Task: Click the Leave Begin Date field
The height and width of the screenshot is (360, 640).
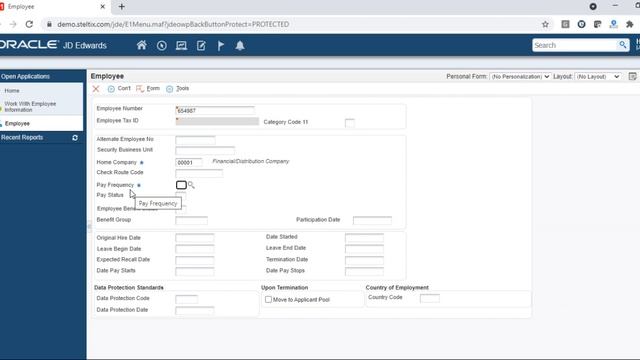Action: click(x=195, y=249)
